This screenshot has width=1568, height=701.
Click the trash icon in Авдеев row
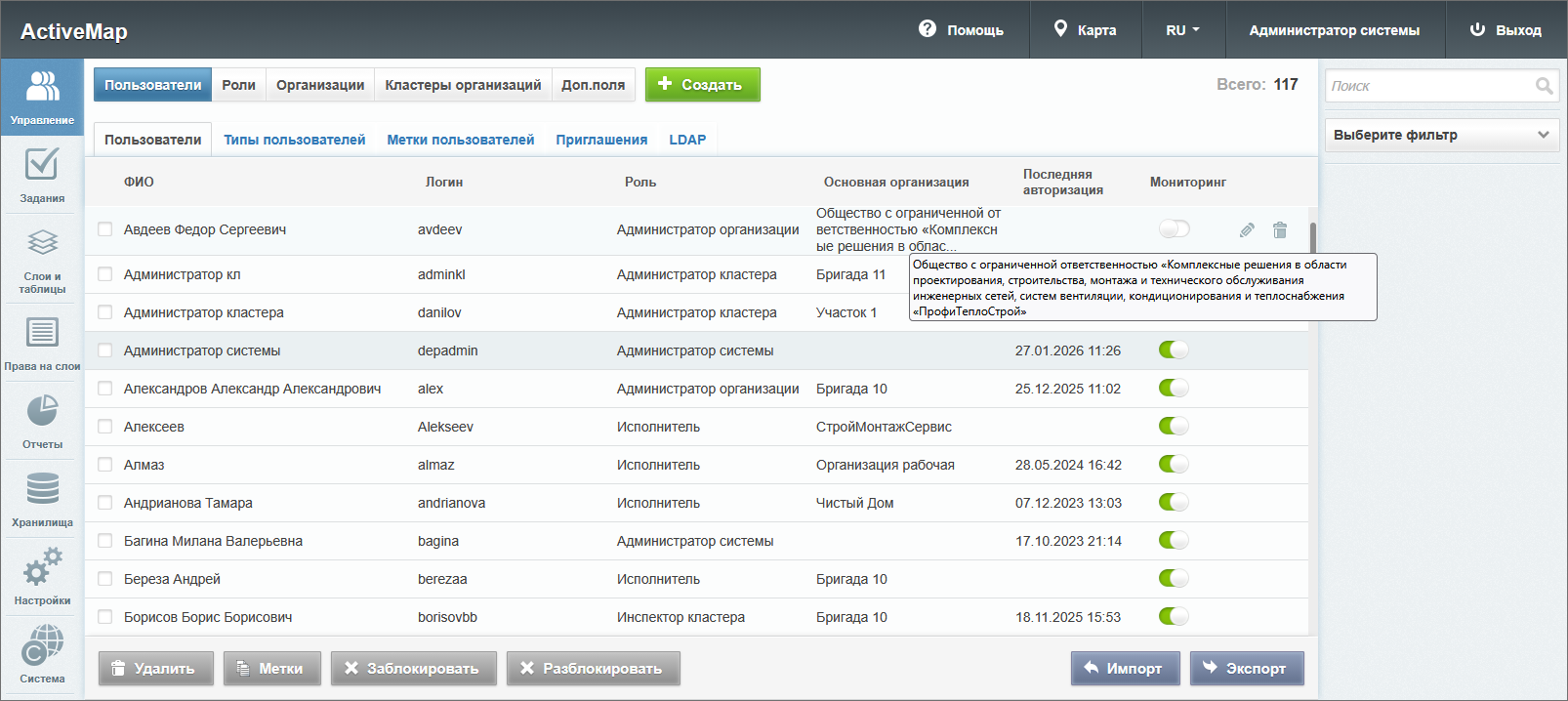[1280, 230]
